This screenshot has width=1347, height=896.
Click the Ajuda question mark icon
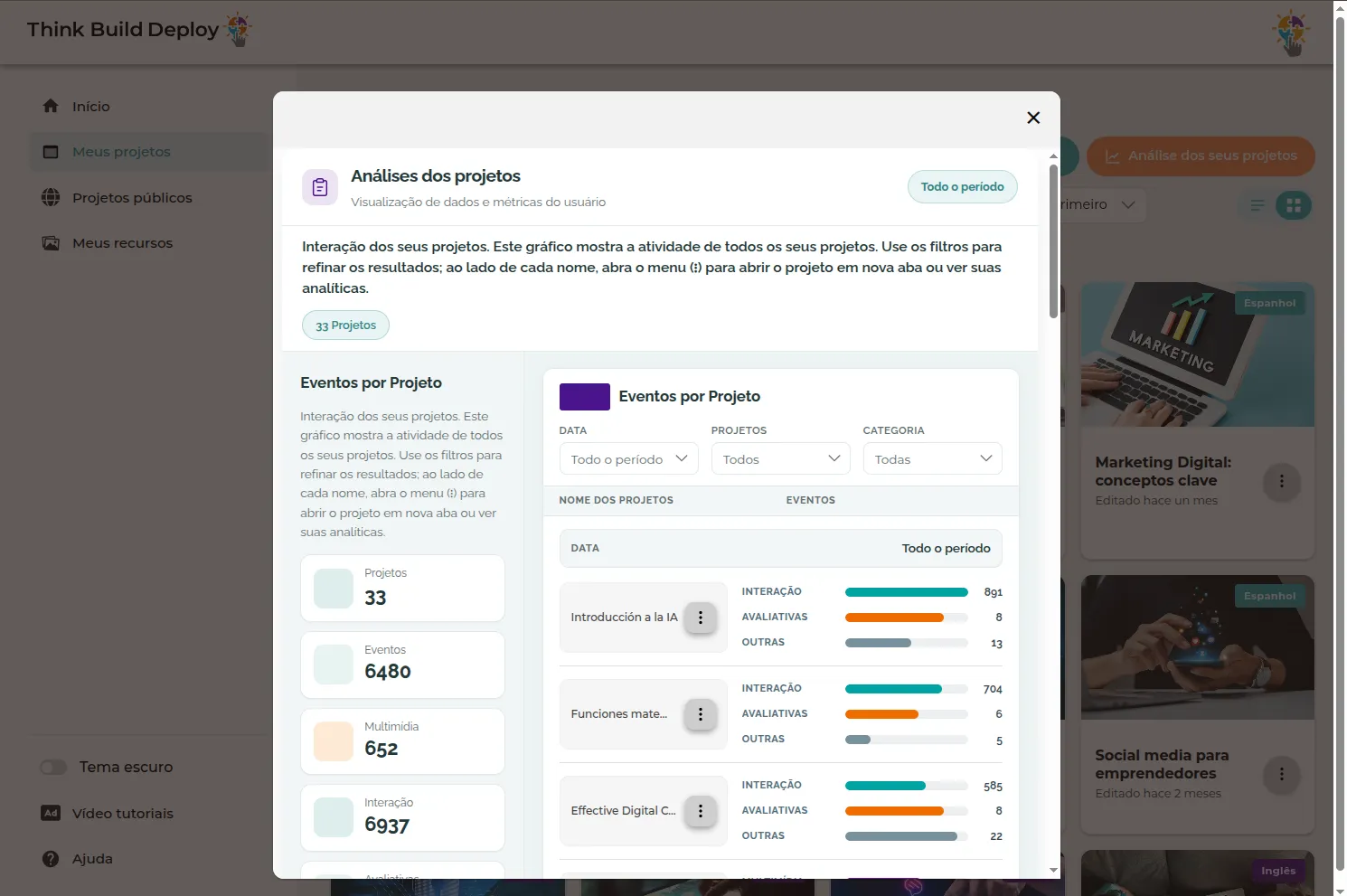coord(51,859)
